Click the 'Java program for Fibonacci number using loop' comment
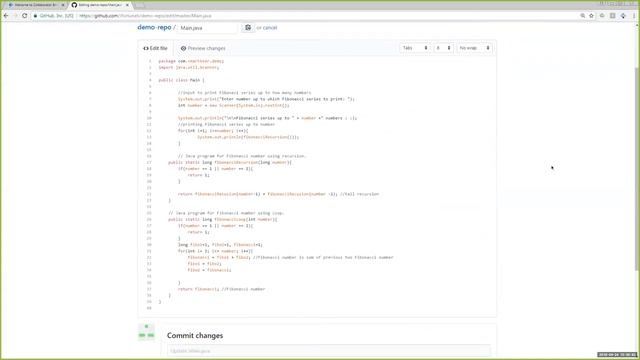The width and height of the screenshot is (640, 360). [x=226, y=213]
